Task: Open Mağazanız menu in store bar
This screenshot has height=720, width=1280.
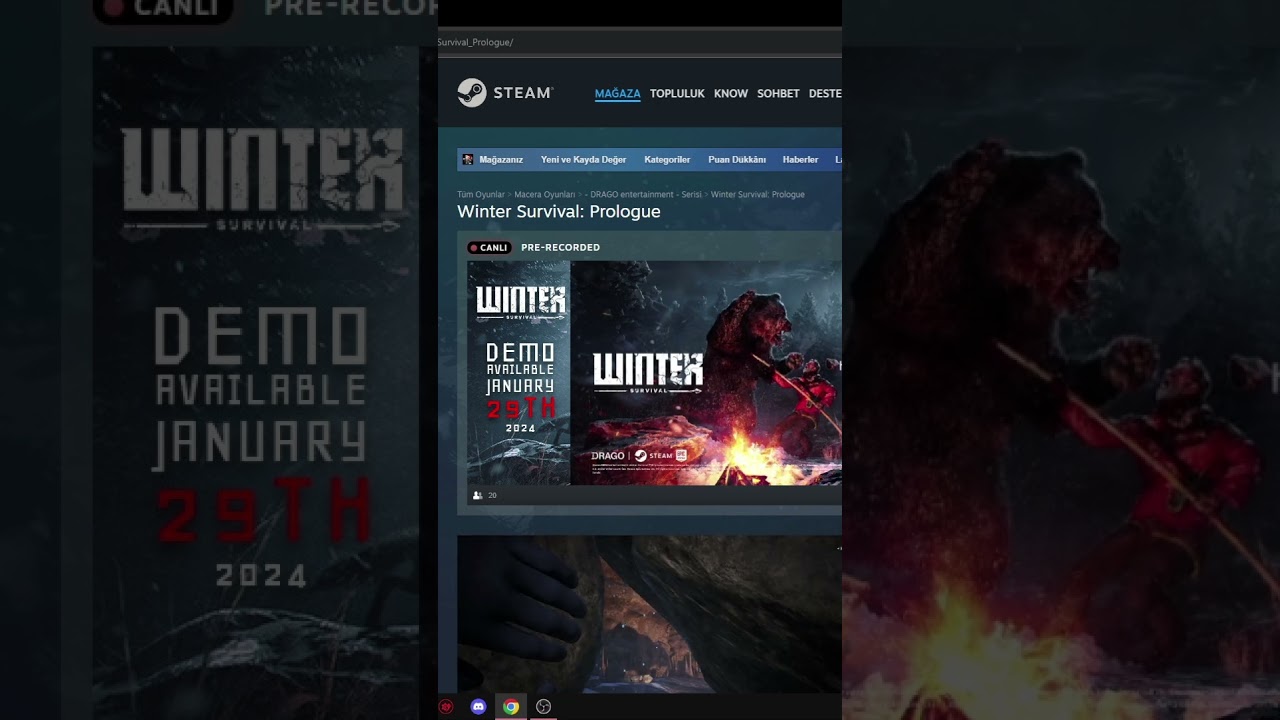Action: (x=501, y=160)
